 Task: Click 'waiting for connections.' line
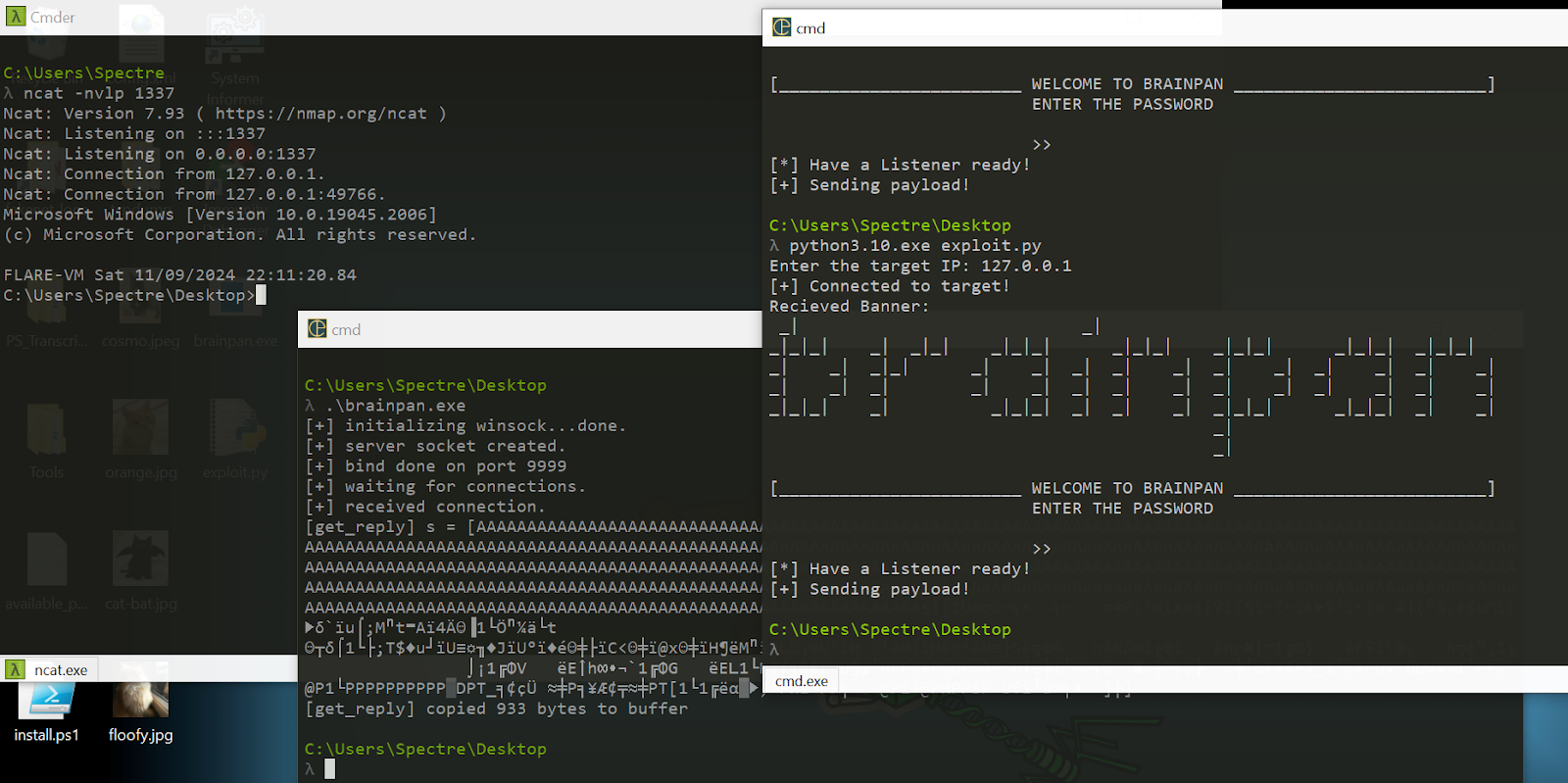click(x=445, y=486)
